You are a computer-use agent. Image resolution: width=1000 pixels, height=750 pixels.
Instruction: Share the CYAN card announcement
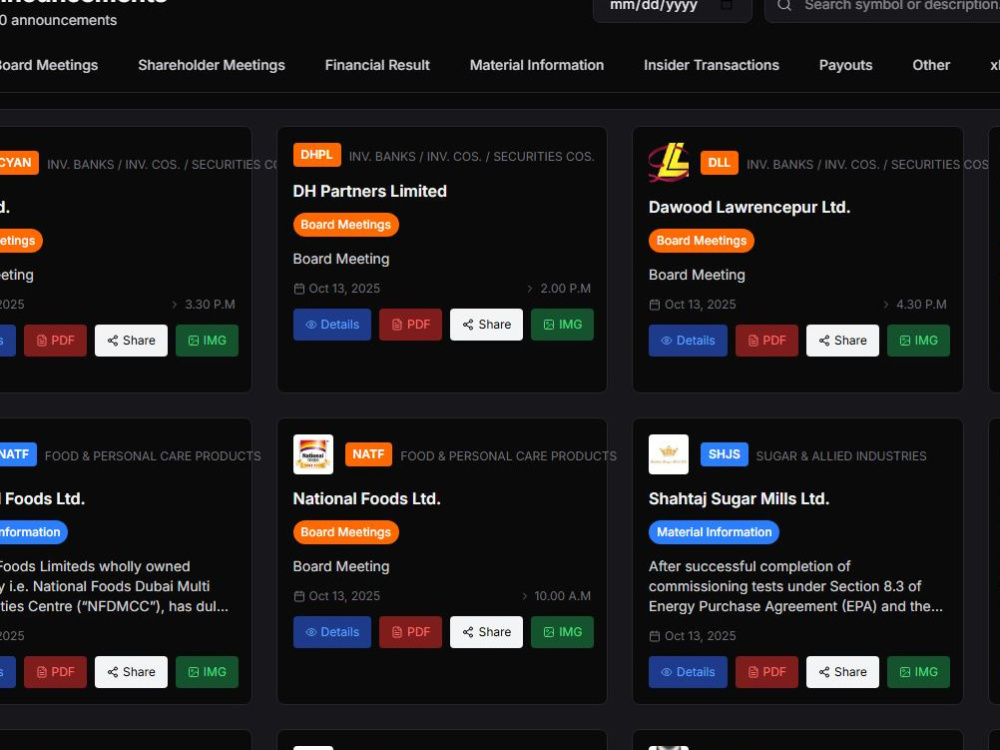point(131,341)
